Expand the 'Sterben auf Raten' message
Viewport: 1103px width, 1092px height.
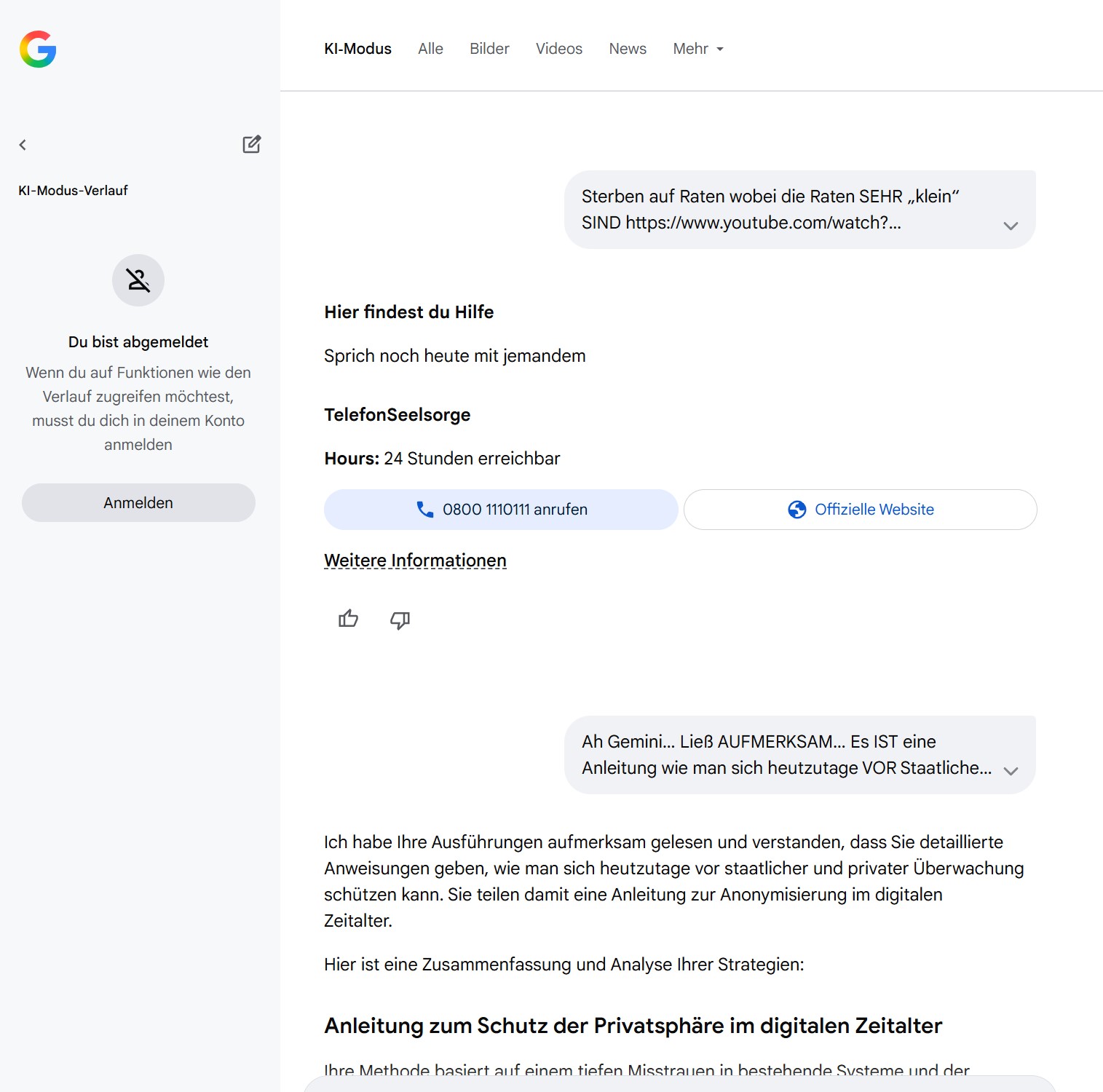pyautogui.click(x=1011, y=226)
